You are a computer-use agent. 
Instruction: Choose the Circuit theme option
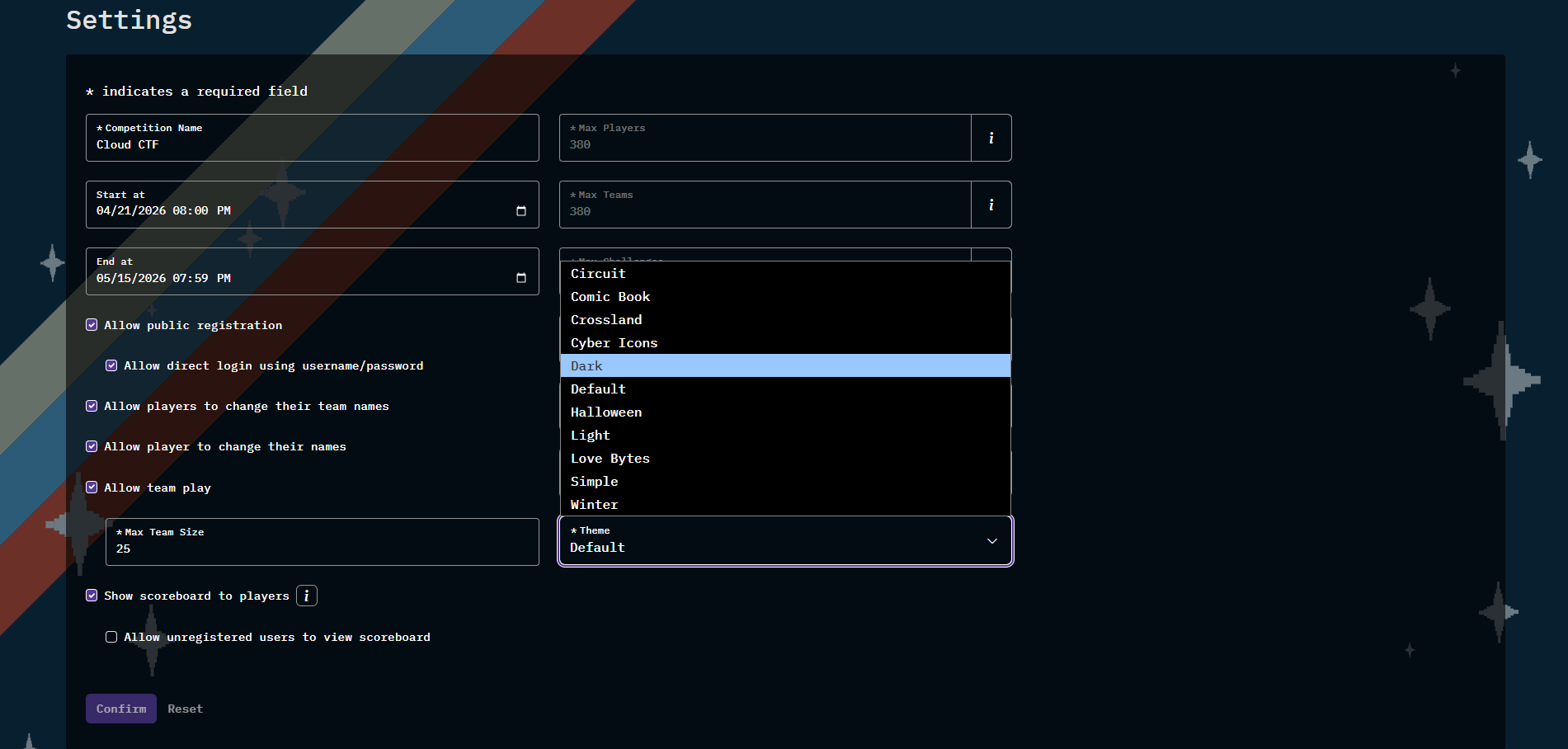click(785, 273)
